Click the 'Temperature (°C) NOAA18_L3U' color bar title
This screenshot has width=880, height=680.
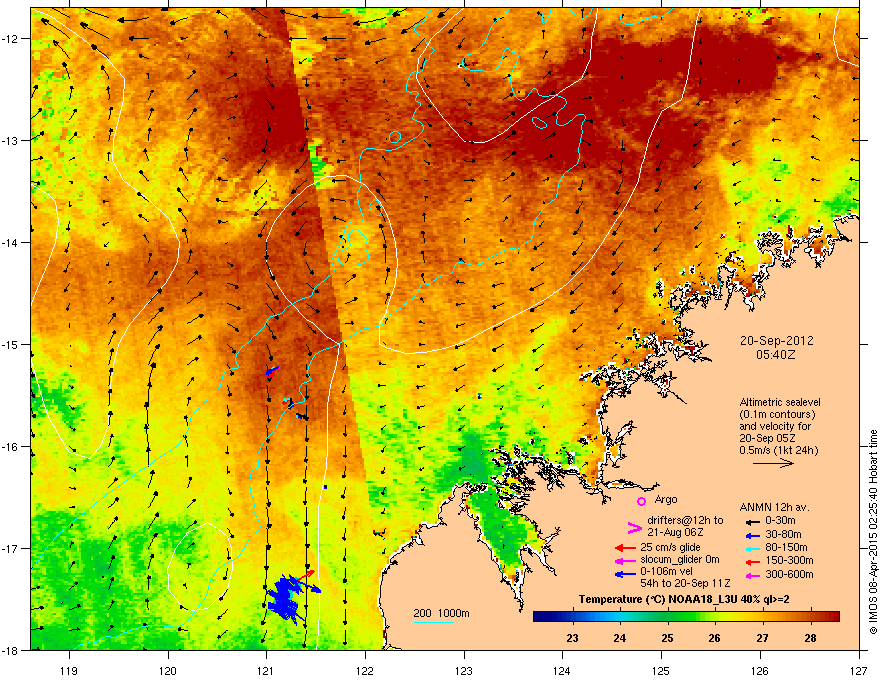click(x=656, y=600)
